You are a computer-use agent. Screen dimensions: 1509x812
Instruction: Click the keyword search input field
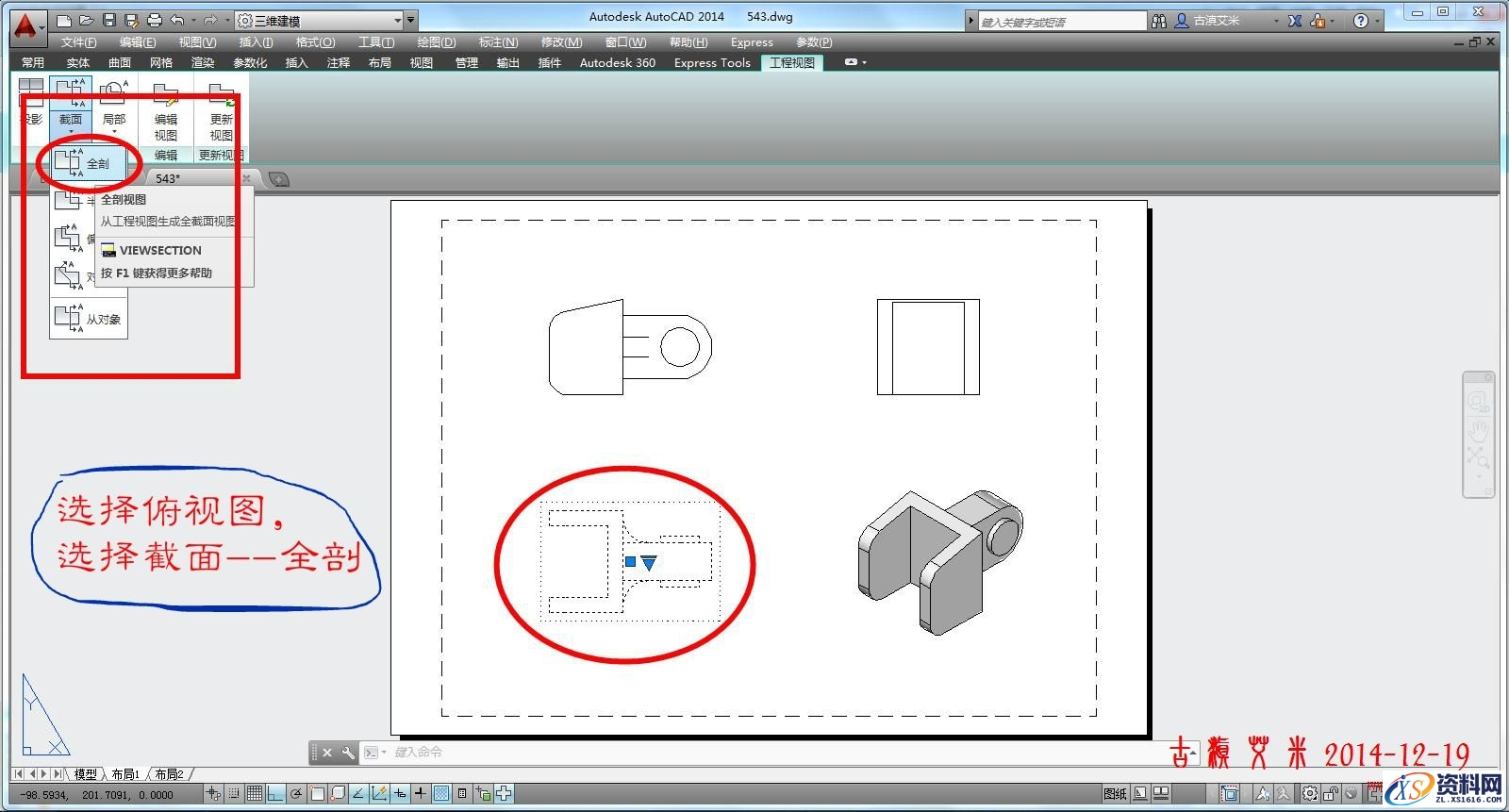coord(1061,21)
